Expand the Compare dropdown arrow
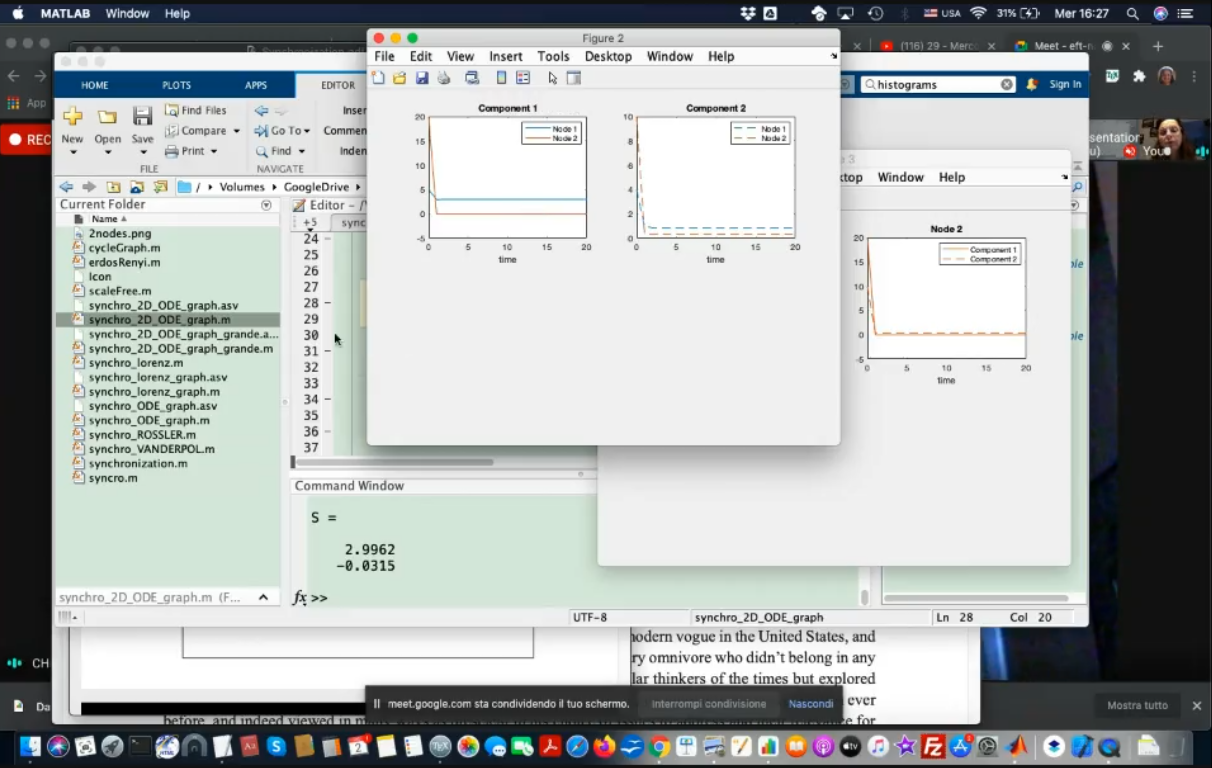1212x768 pixels. pos(237,131)
